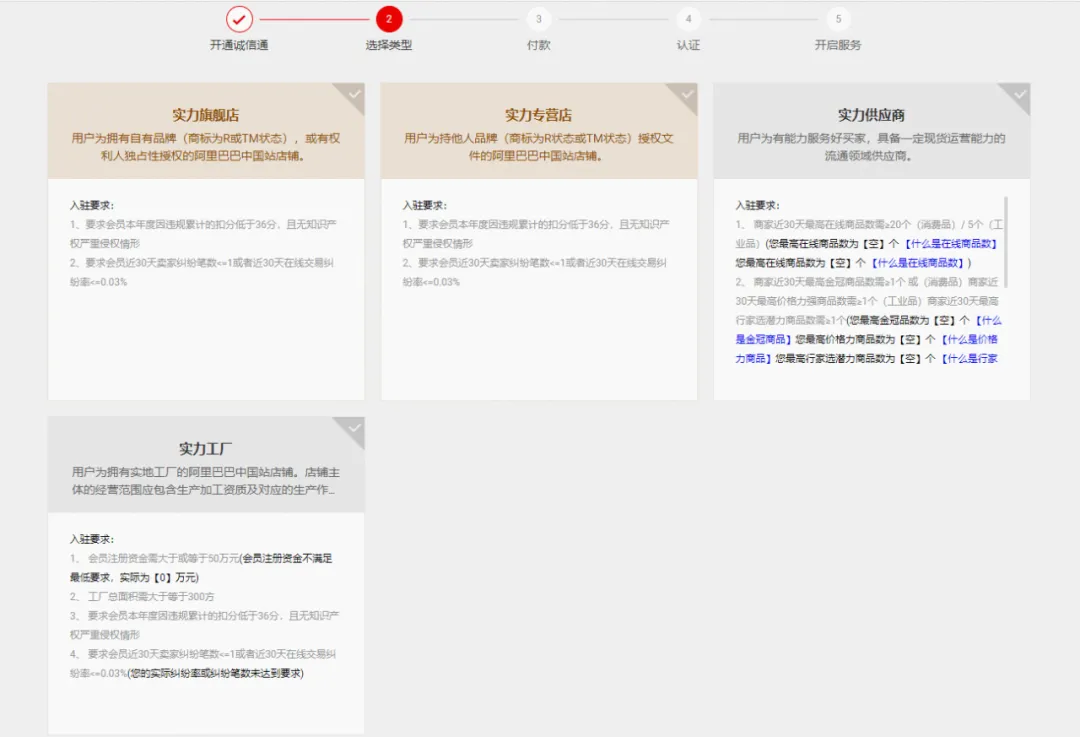Screen dimensions: 1080x737
Task: Open the 什么是行家 help link
Action: tap(970, 358)
